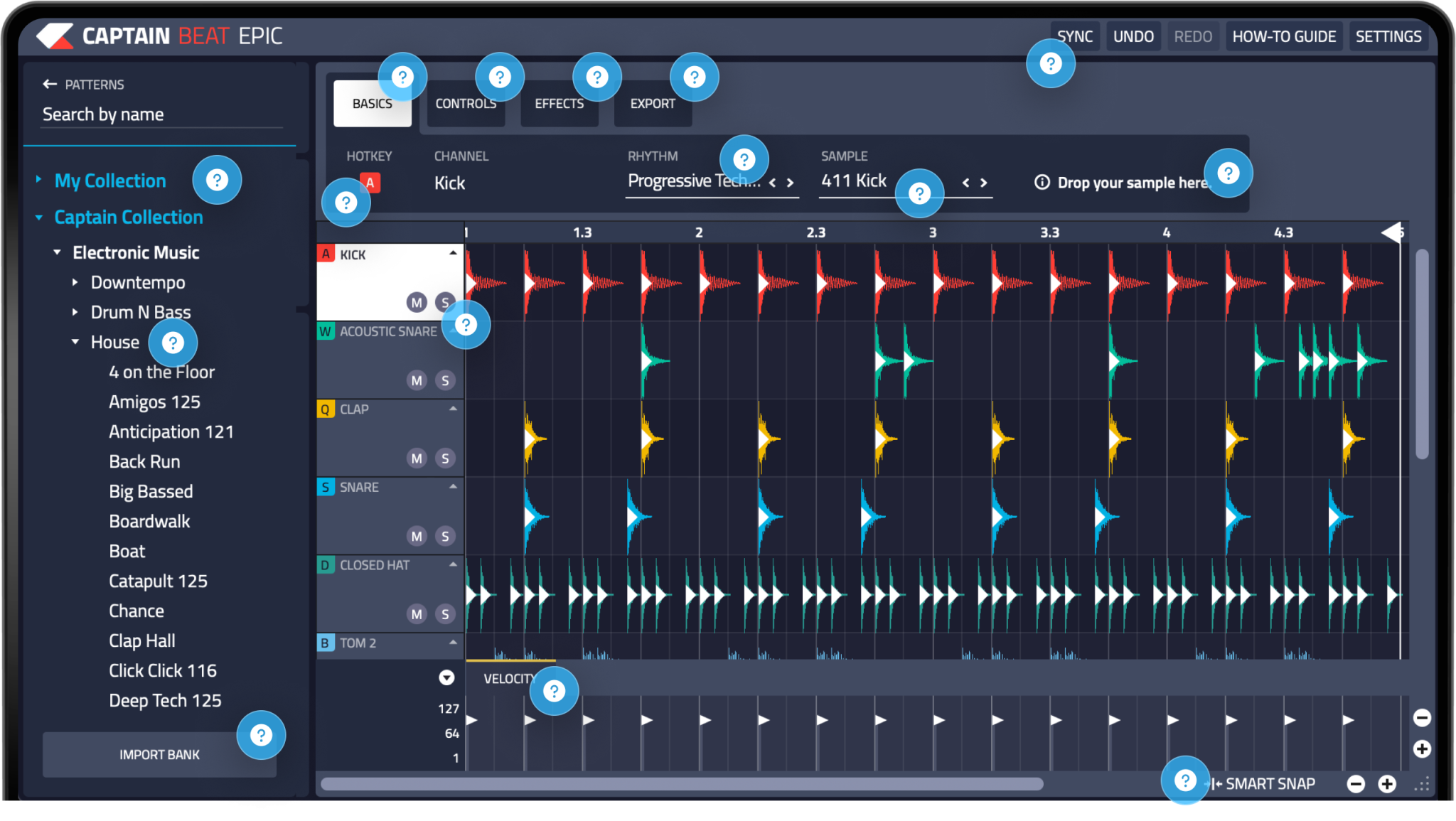The width and height of the screenshot is (1456, 821).
Task: Collapse the Electronic Music folder
Action: [57, 252]
